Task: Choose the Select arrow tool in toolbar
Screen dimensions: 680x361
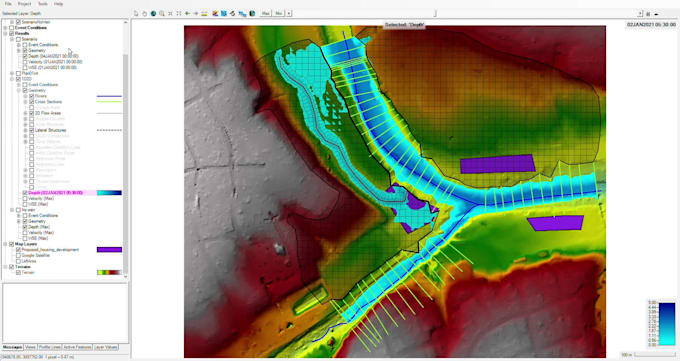Action: [x=136, y=13]
